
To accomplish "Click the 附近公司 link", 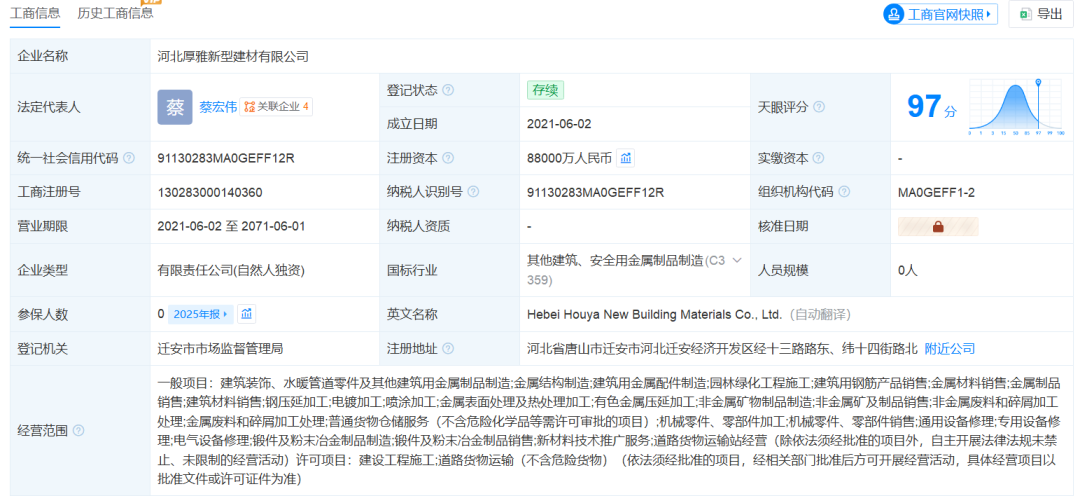I will pos(950,349).
